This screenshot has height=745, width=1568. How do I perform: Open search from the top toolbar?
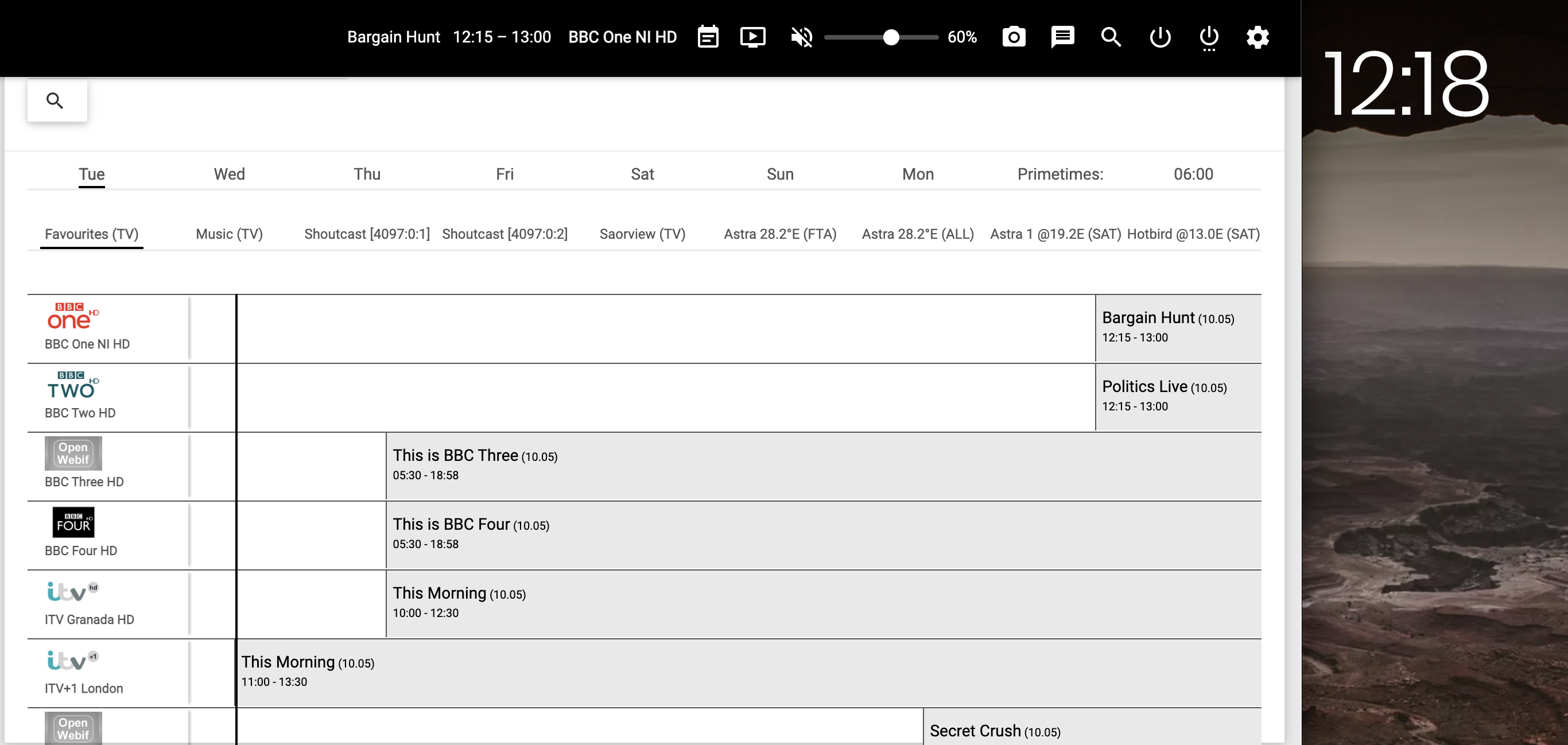click(1110, 37)
